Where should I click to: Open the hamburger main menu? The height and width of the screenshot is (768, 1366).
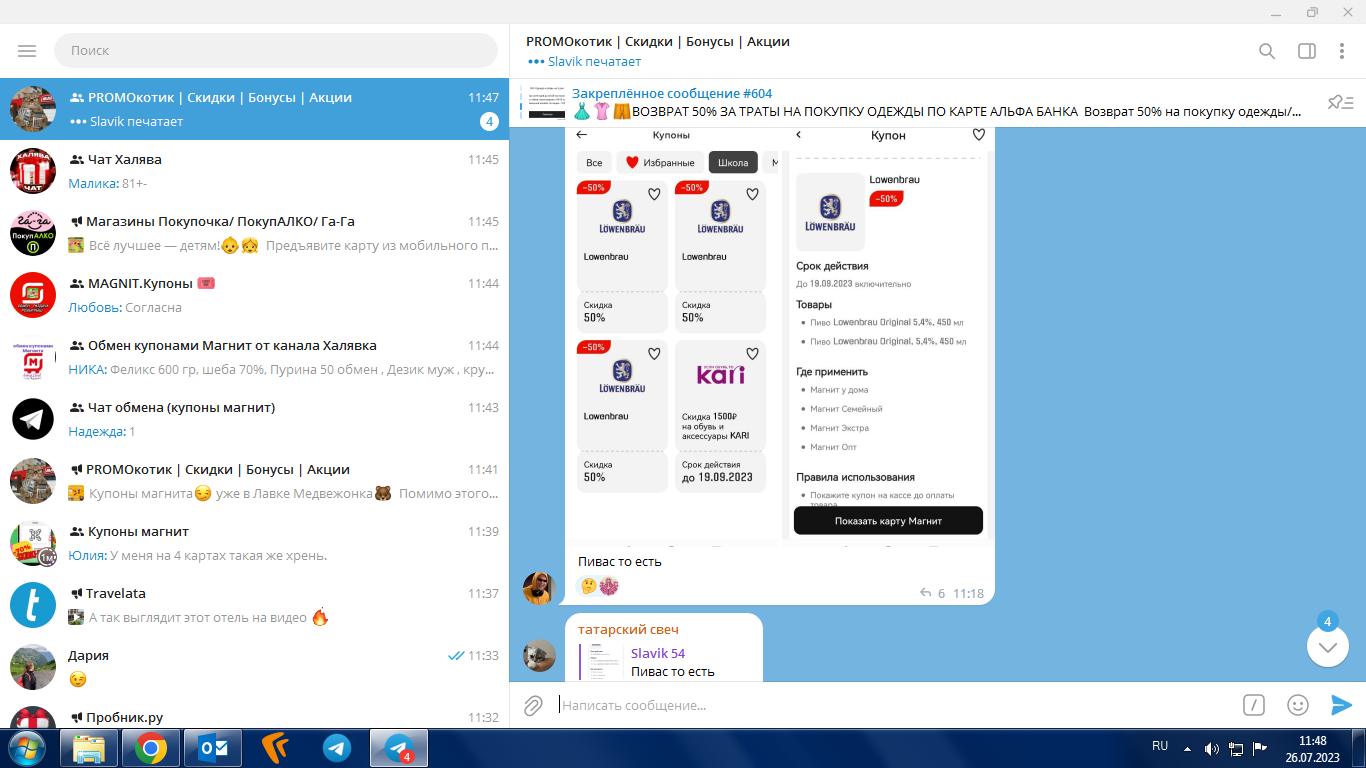[27, 51]
